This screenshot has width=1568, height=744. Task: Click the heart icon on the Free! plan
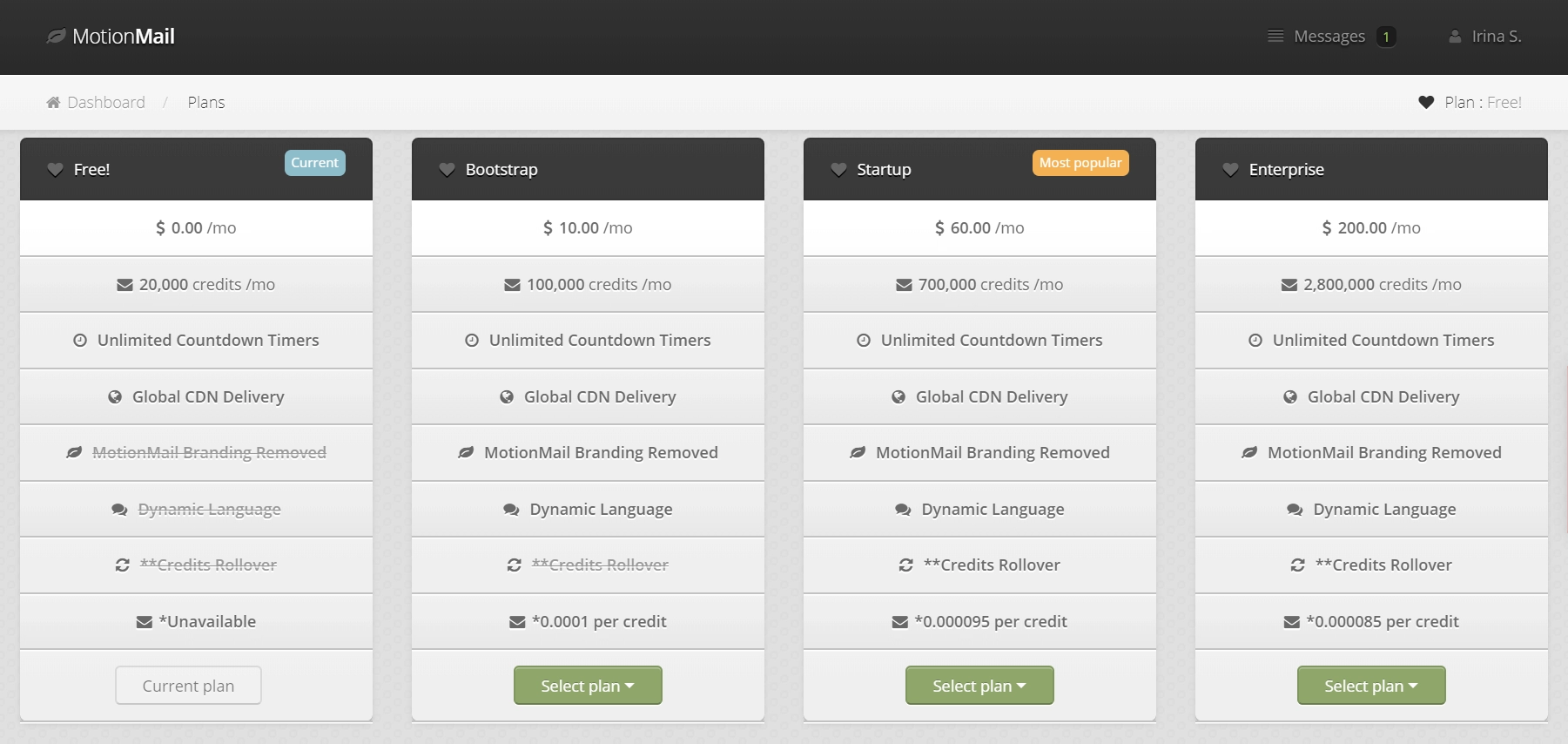pyautogui.click(x=54, y=169)
